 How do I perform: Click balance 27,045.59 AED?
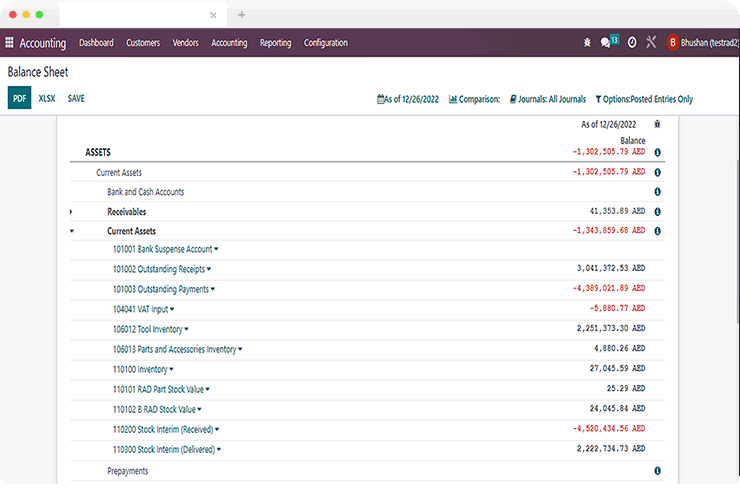coord(617,368)
